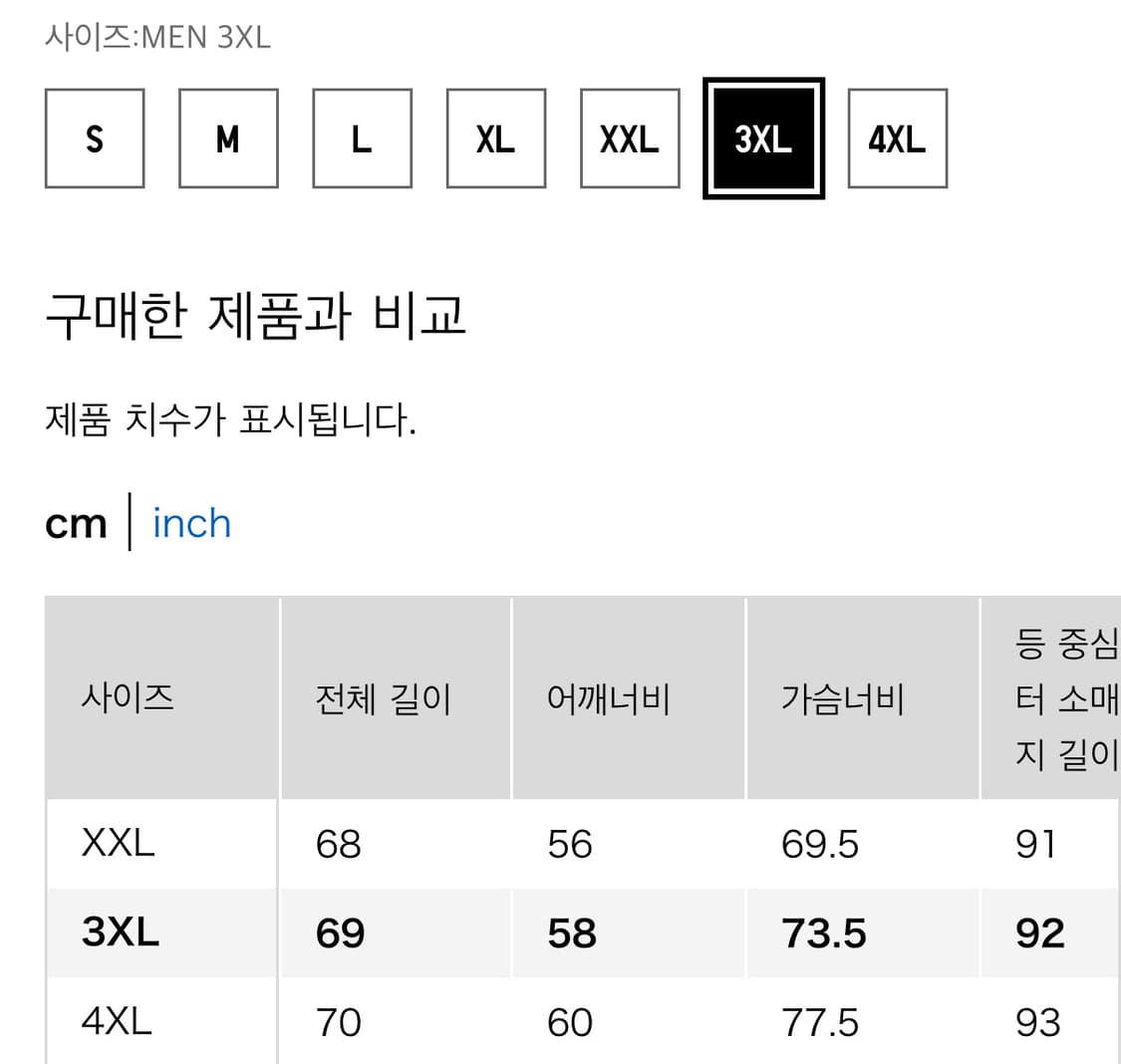Click the 구매한 제품과 비교 heading
1121x1064 pixels.
(x=255, y=317)
